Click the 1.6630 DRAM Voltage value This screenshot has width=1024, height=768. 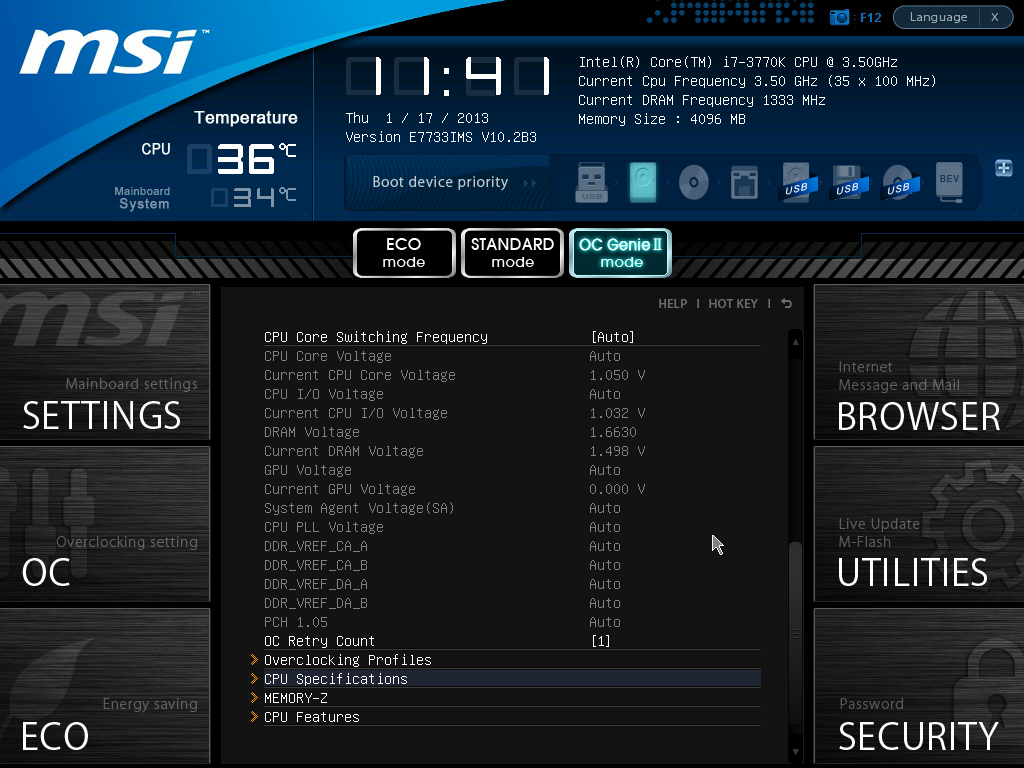pyautogui.click(x=613, y=432)
